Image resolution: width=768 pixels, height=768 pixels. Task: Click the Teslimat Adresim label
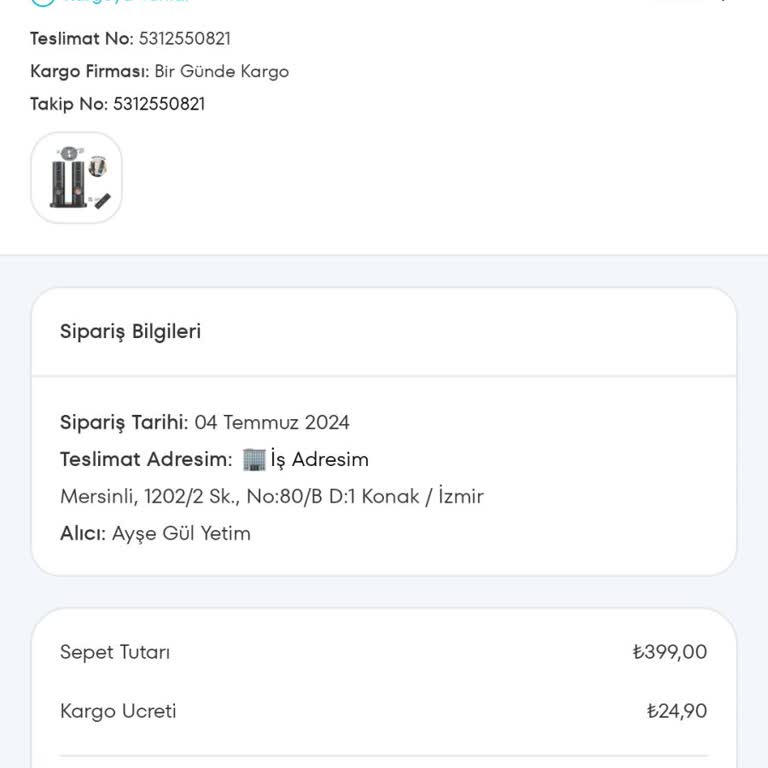point(146,460)
